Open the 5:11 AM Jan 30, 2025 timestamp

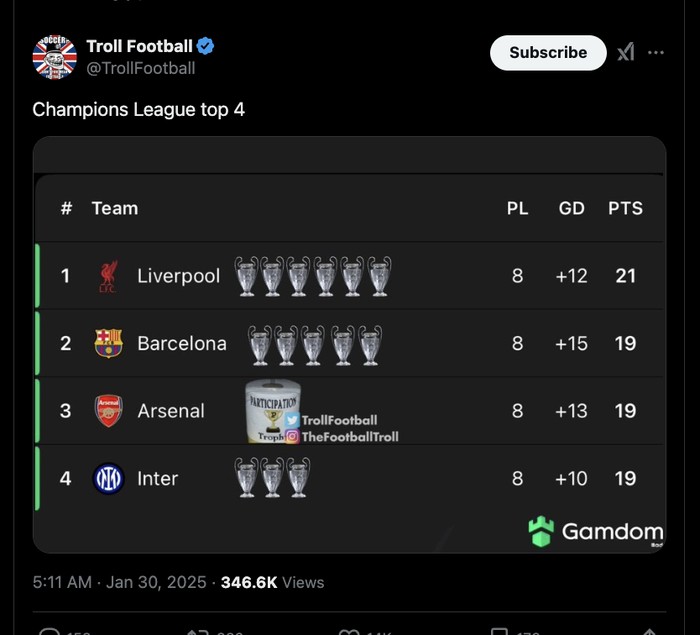pyautogui.click(x=119, y=582)
